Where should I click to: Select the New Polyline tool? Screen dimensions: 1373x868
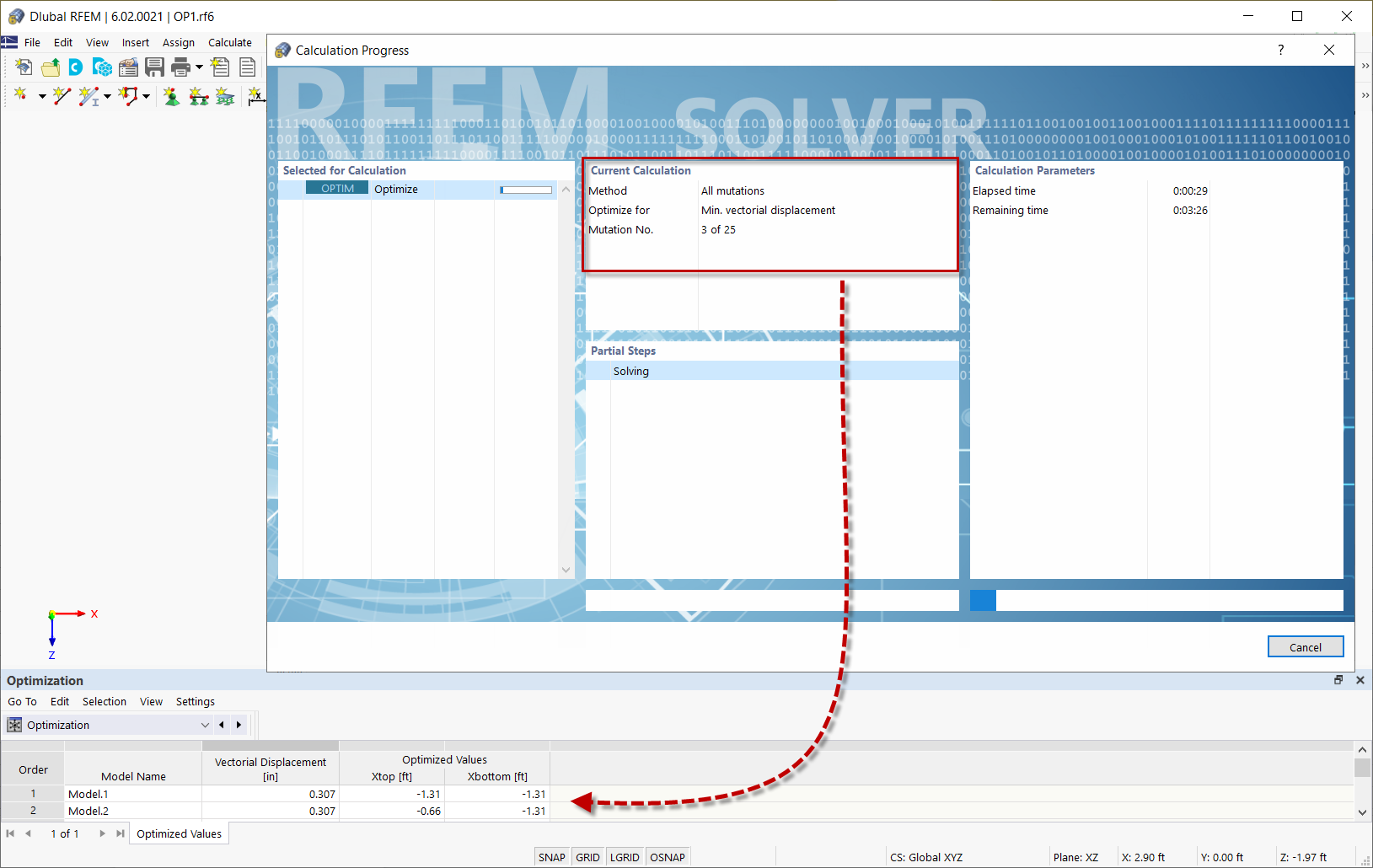coord(128,96)
